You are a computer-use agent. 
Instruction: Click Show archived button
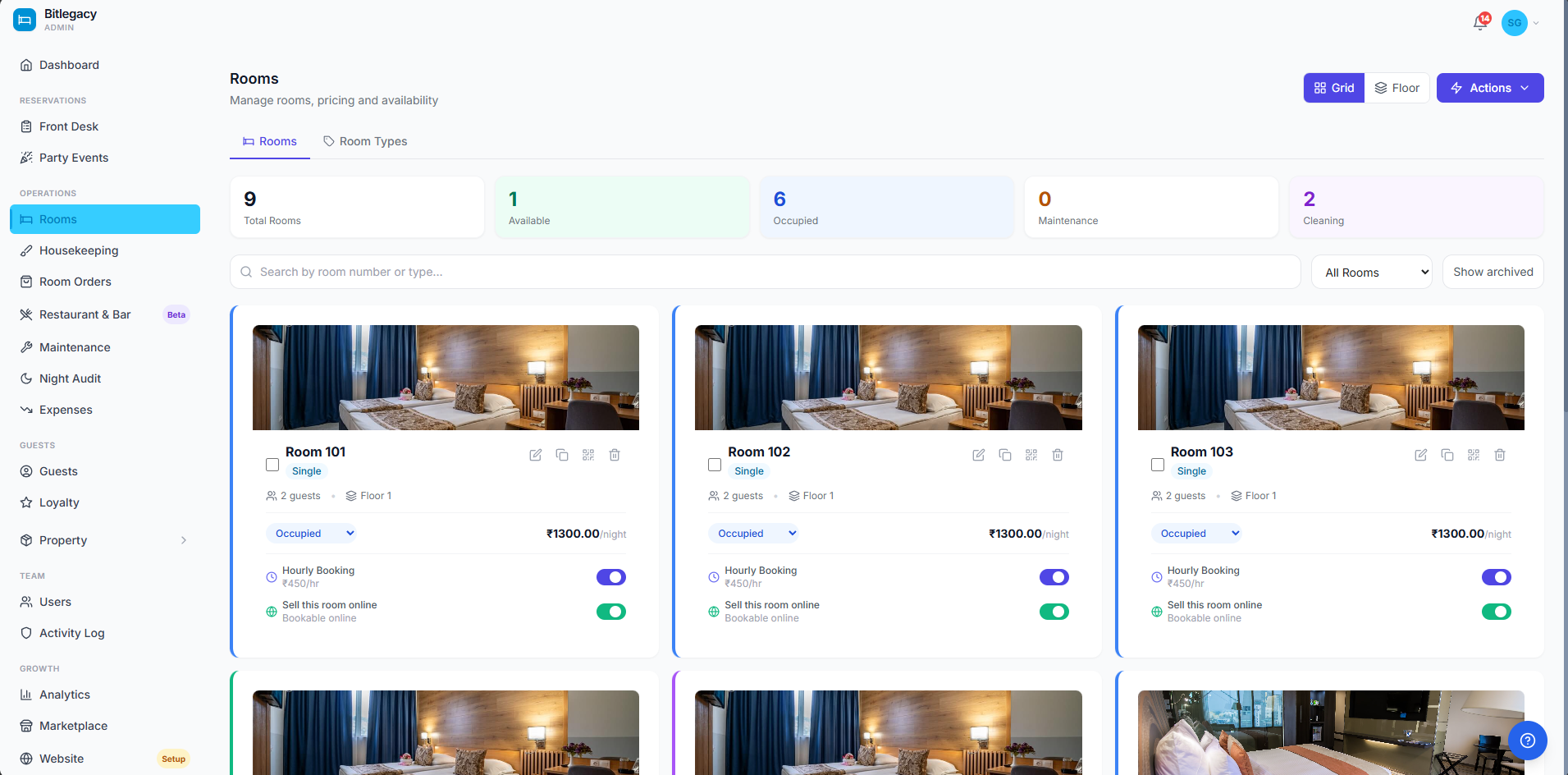(x=1493, y=272)
